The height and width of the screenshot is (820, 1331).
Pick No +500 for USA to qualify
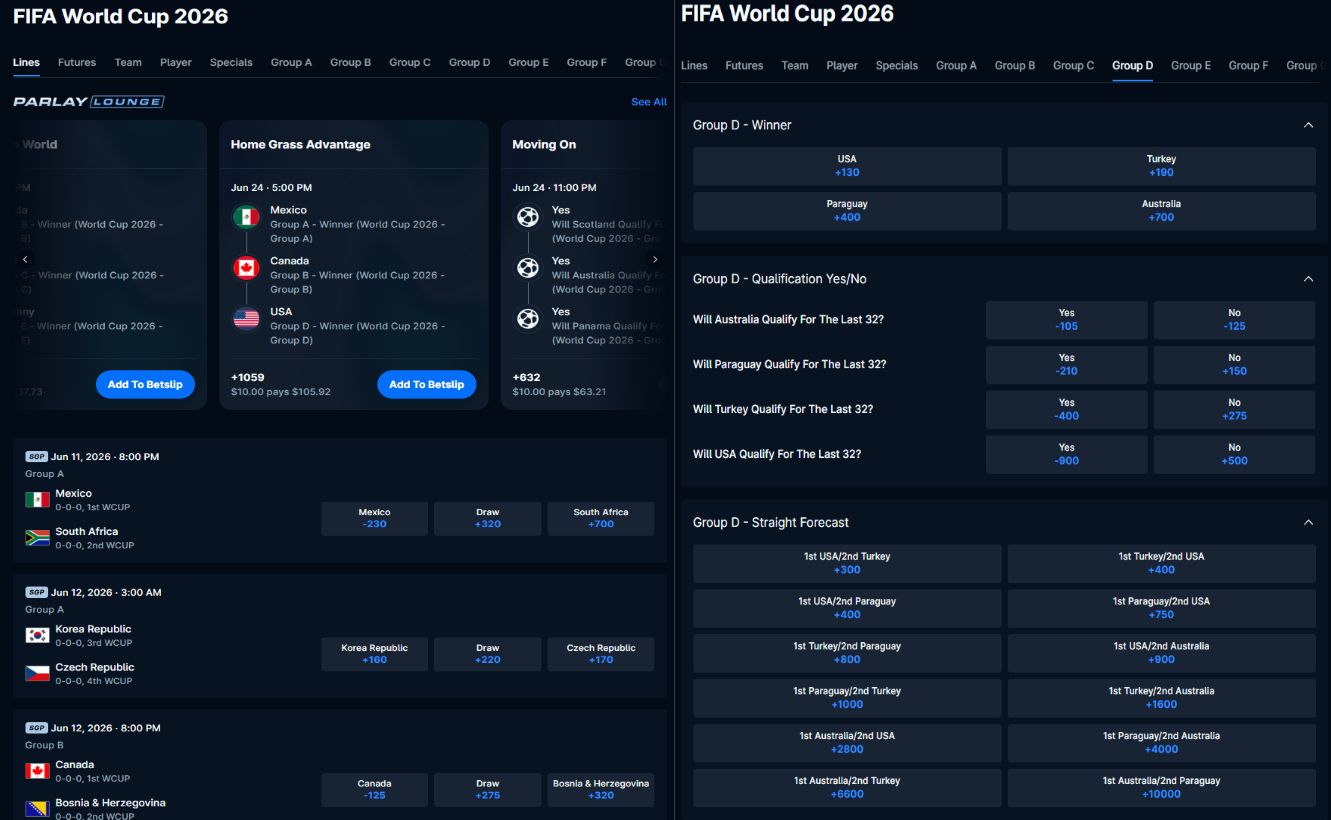click(1234, 454)
